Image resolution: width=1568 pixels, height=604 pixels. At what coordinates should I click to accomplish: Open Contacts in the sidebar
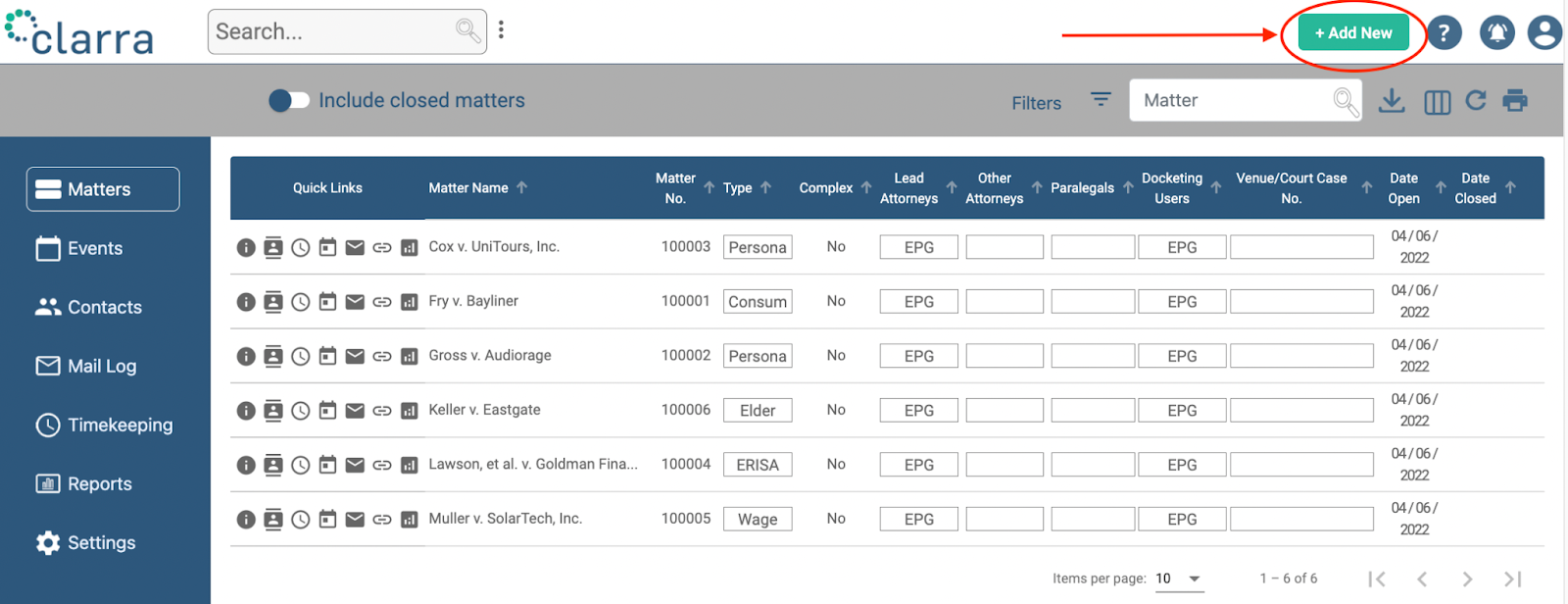89,307
